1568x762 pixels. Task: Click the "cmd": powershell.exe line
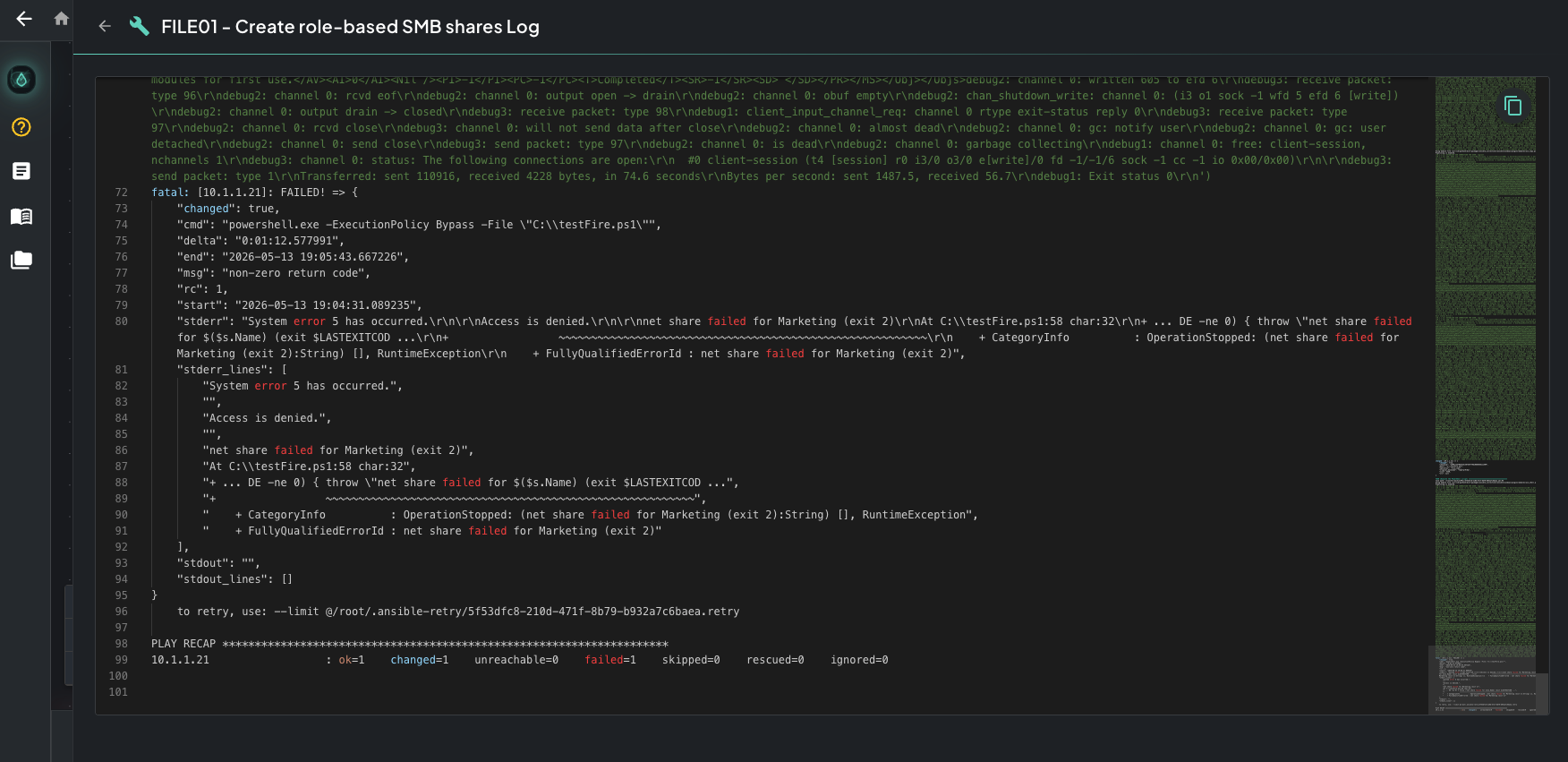(419, 225)
